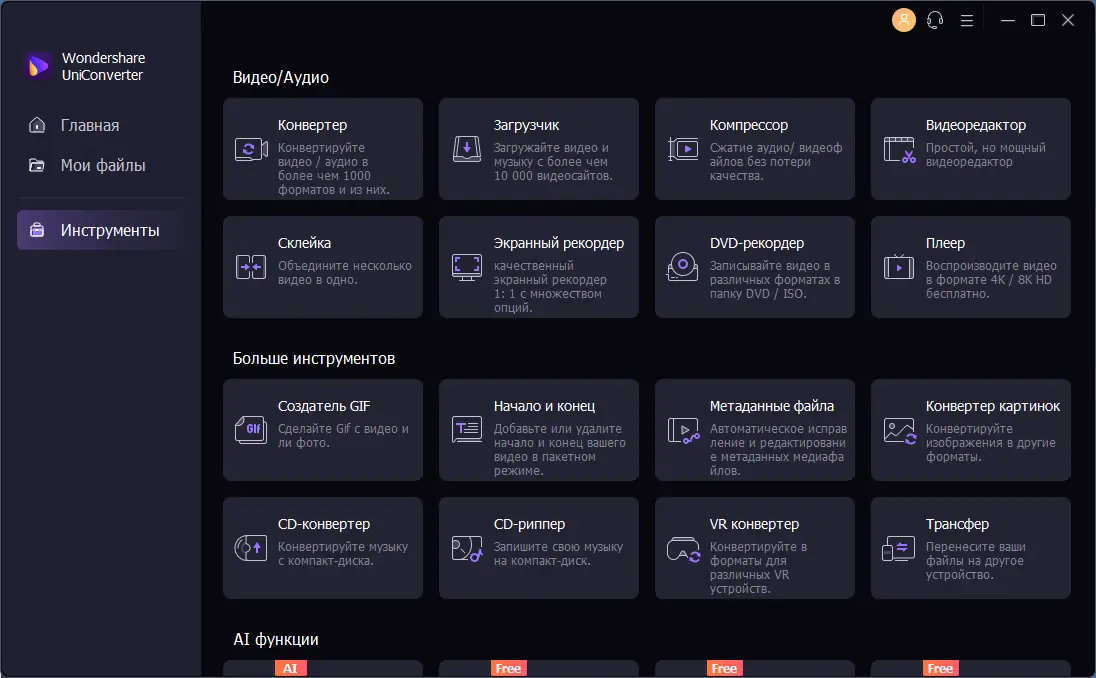
Task: Open the Компрессор compressor icon
Action: (x=682, y=150)
